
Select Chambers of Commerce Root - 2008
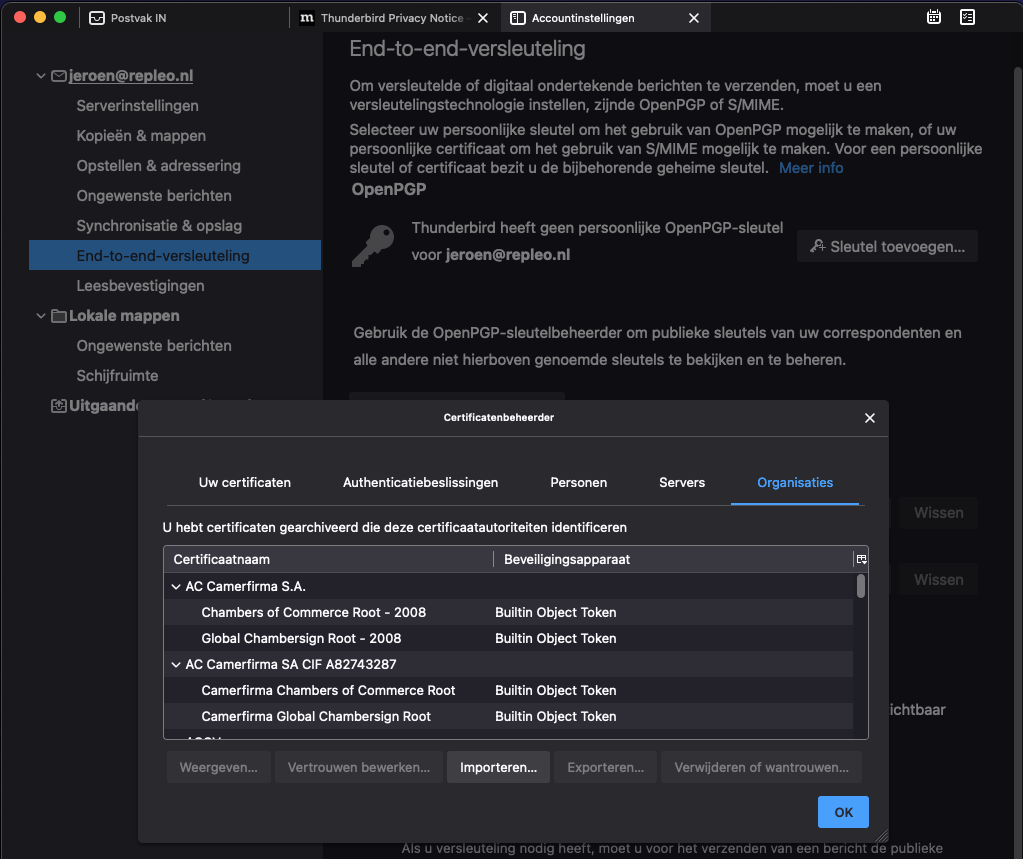pos(508,612)
